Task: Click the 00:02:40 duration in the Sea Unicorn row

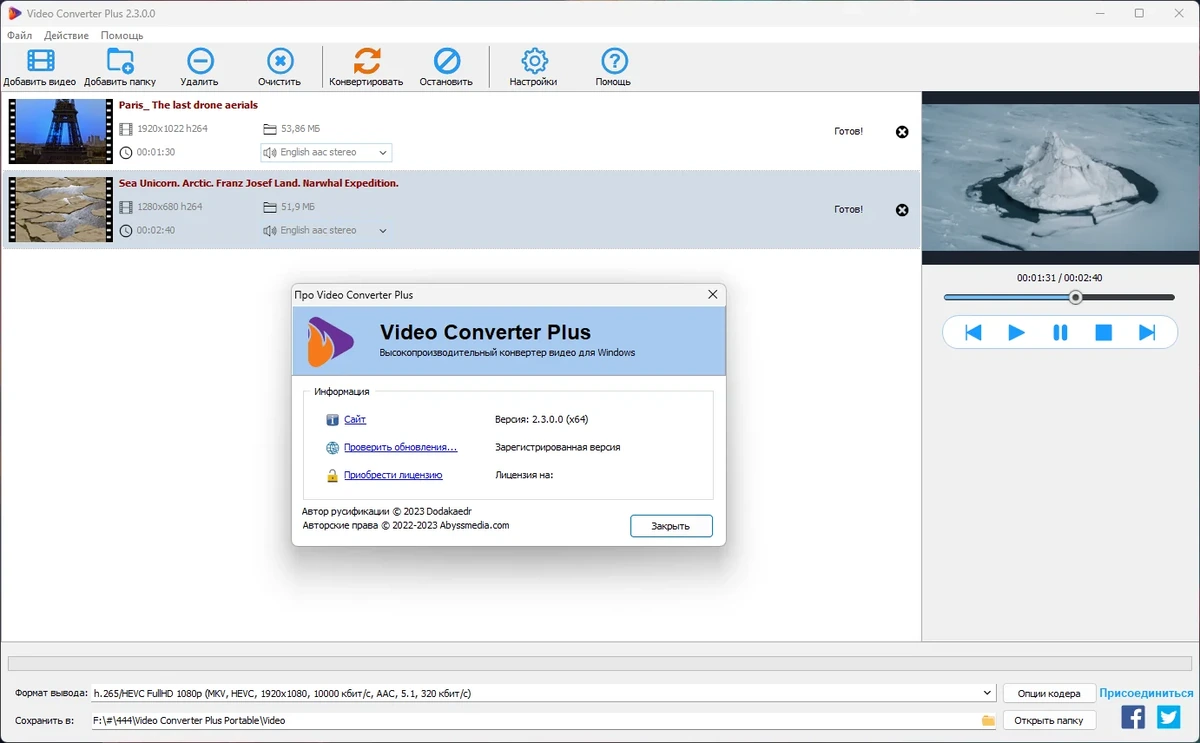Action: [x=156, y=231]
